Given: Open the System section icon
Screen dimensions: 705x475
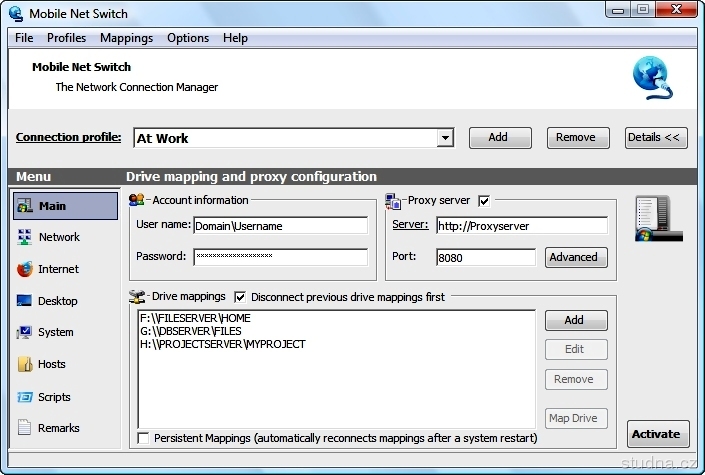Looking at the screenshot, I should click(24, 332).
